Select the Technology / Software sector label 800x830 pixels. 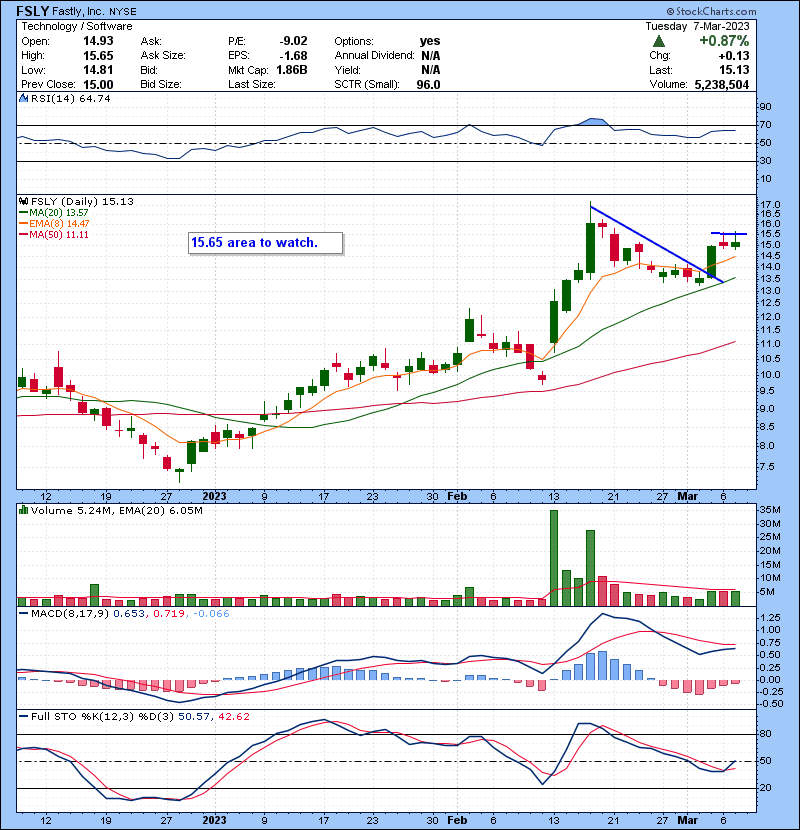tap(77, 26)
